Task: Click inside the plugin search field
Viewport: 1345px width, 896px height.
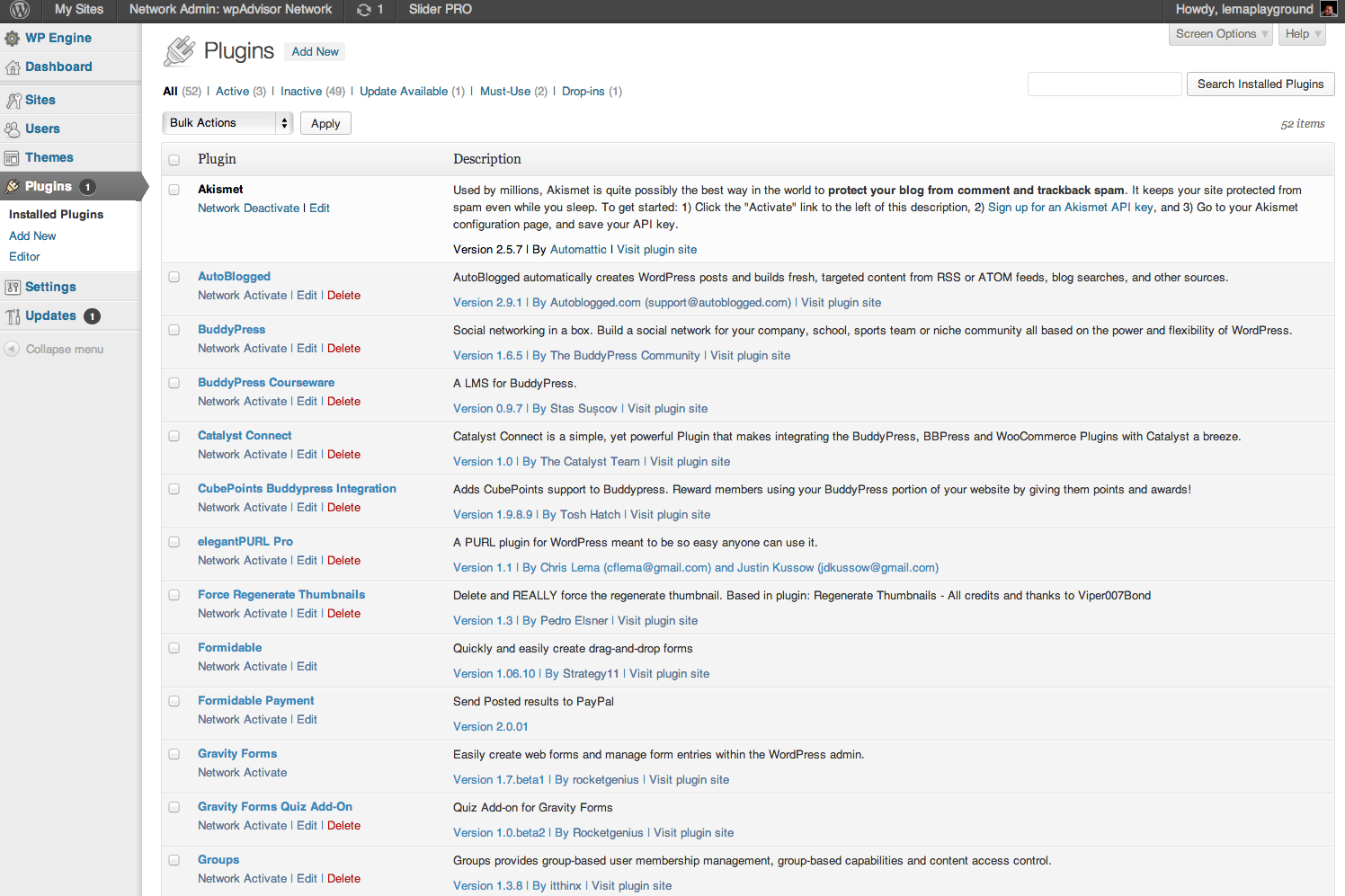Action: [x=1104, y=84]
